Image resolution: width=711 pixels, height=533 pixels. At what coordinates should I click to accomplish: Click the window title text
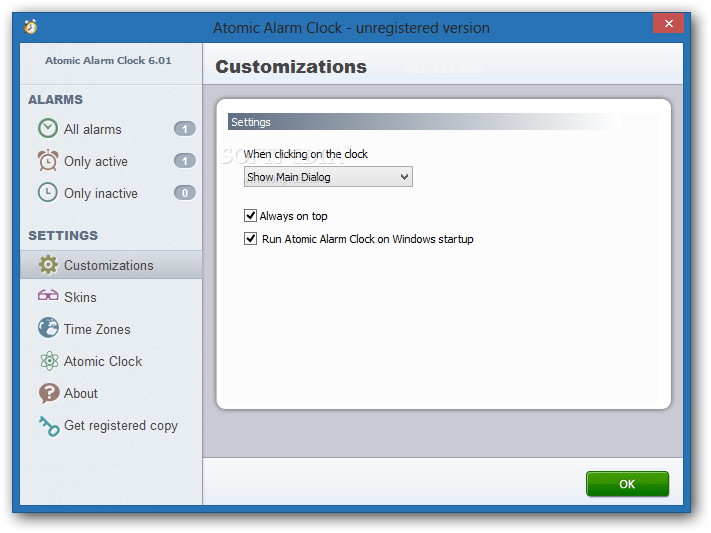[351, 28]
